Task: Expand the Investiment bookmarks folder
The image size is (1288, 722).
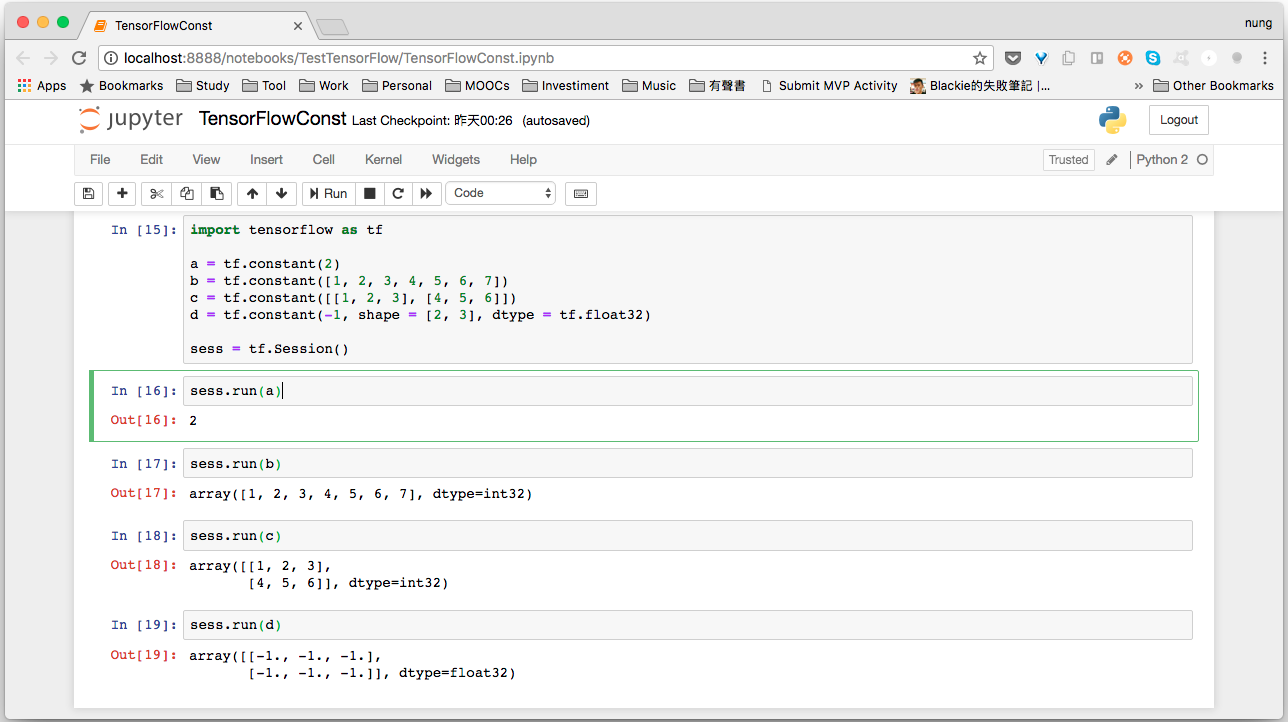Action: coord(566,86)
